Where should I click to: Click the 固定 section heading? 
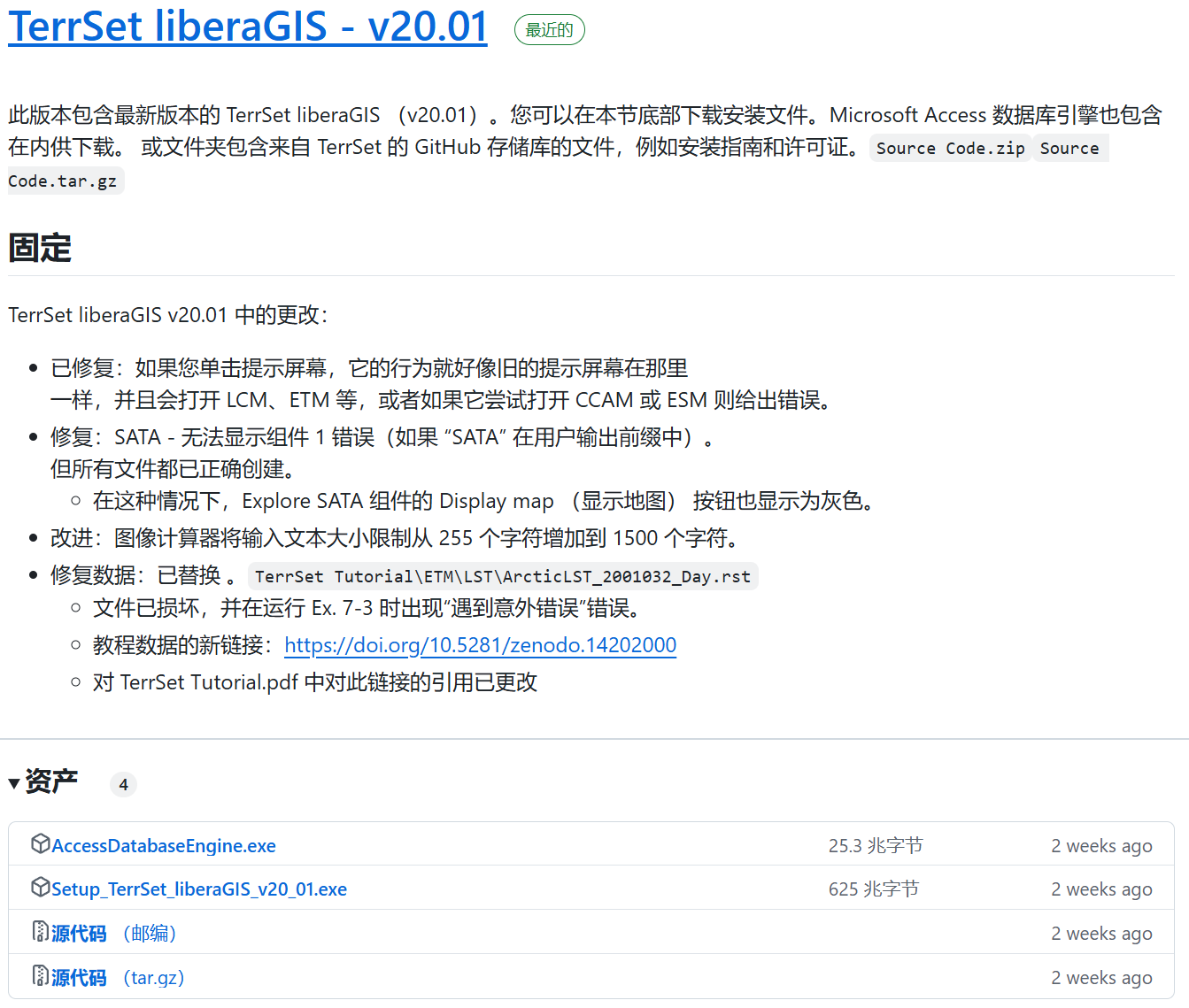pos(40,248)
